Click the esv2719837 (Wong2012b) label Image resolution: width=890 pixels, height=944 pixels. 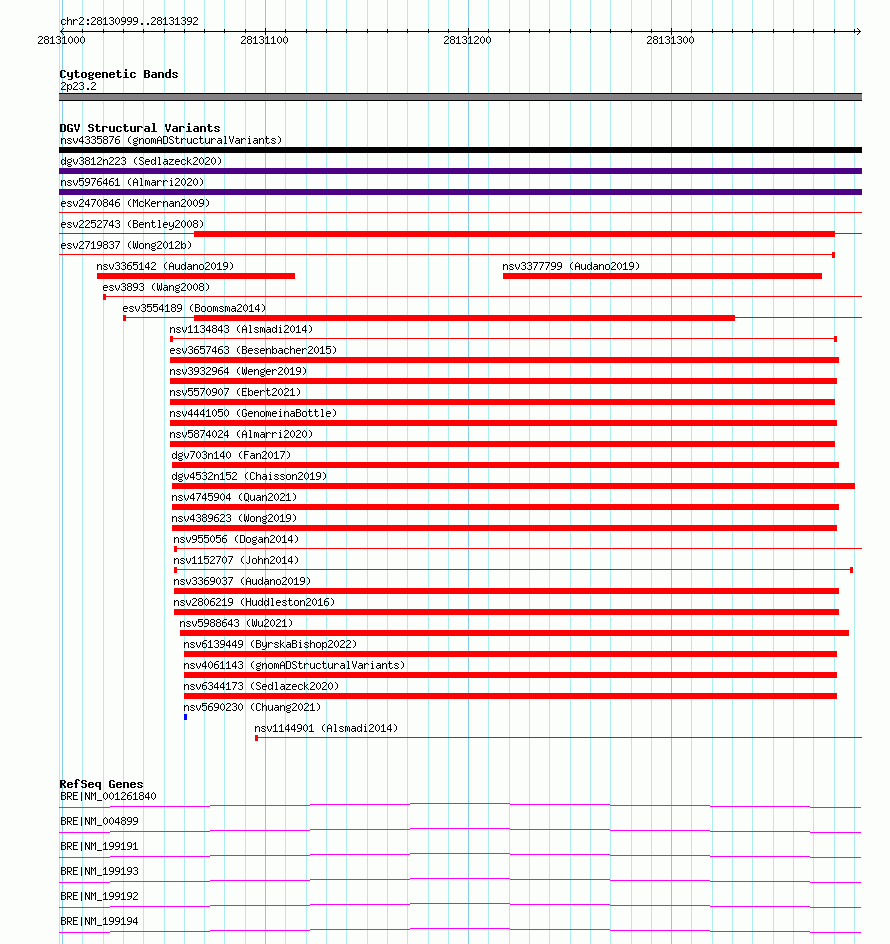pyautogui.click(x=126, y=246)
